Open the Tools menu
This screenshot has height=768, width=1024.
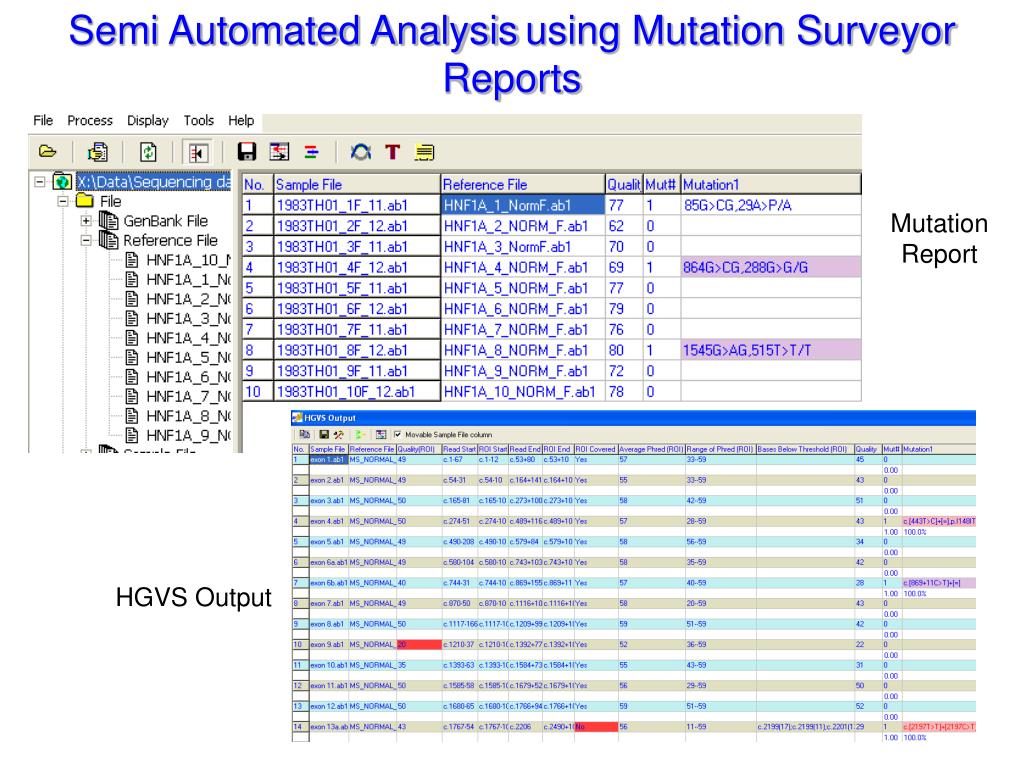[199, 120]
